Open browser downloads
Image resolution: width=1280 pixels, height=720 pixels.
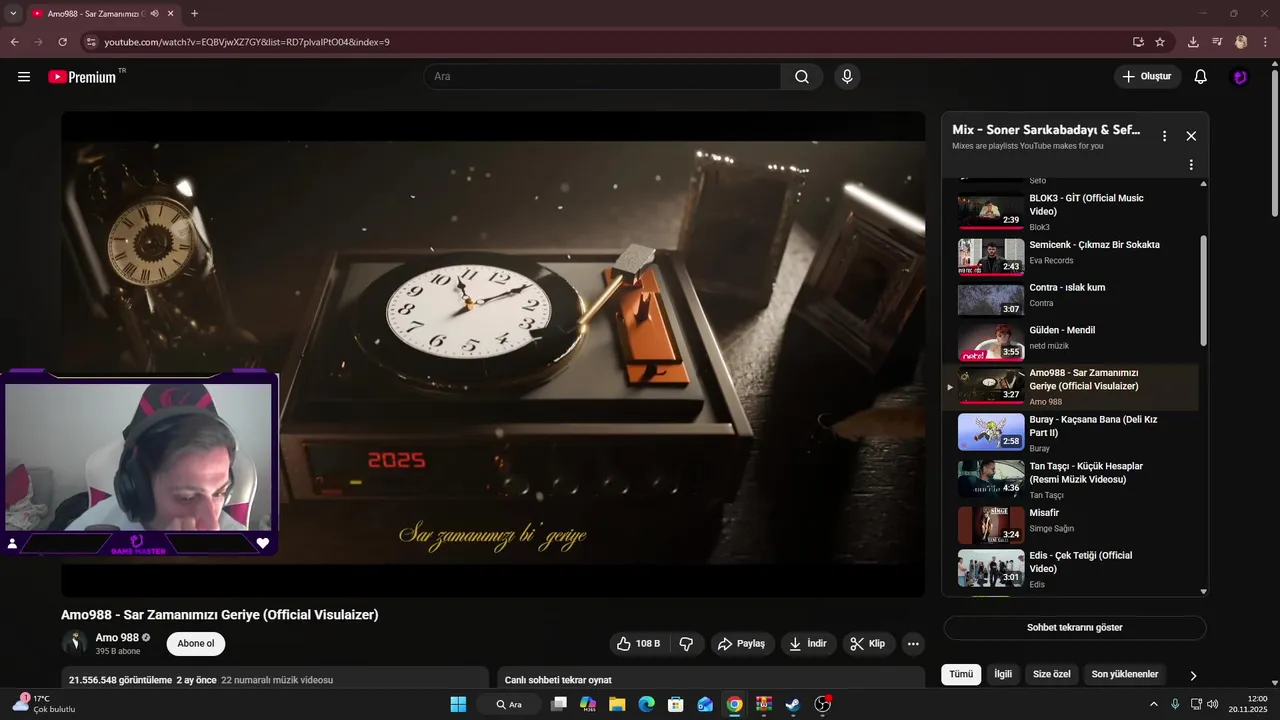(1193, 42)
